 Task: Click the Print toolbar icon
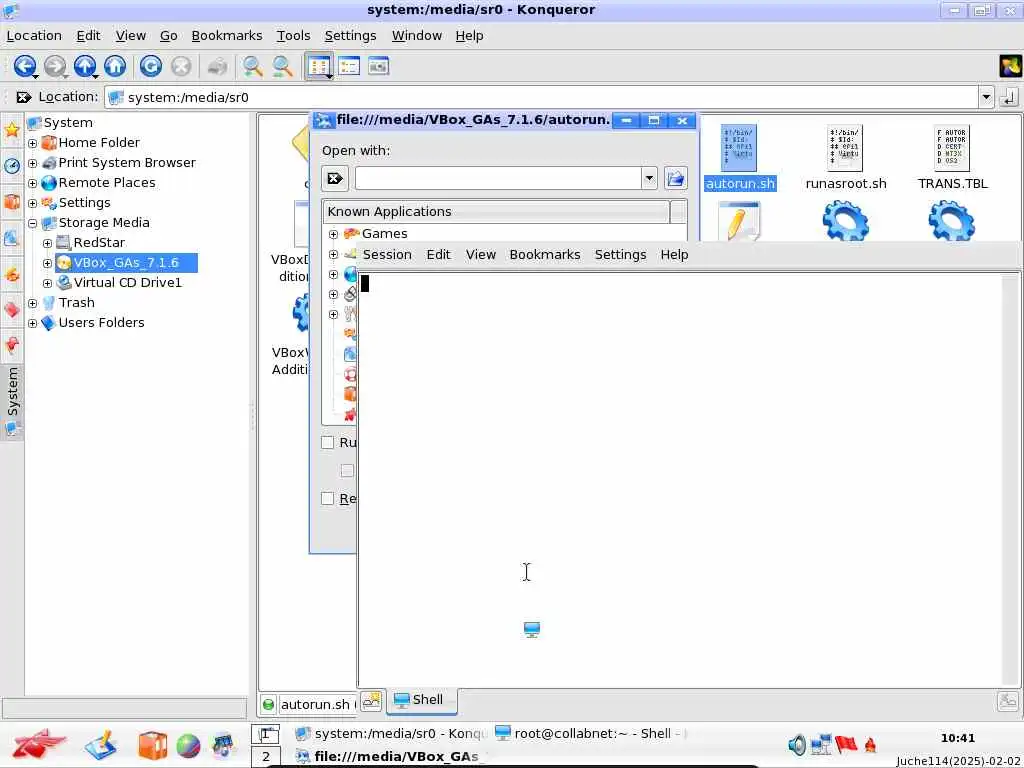click(x=217, y=66)
